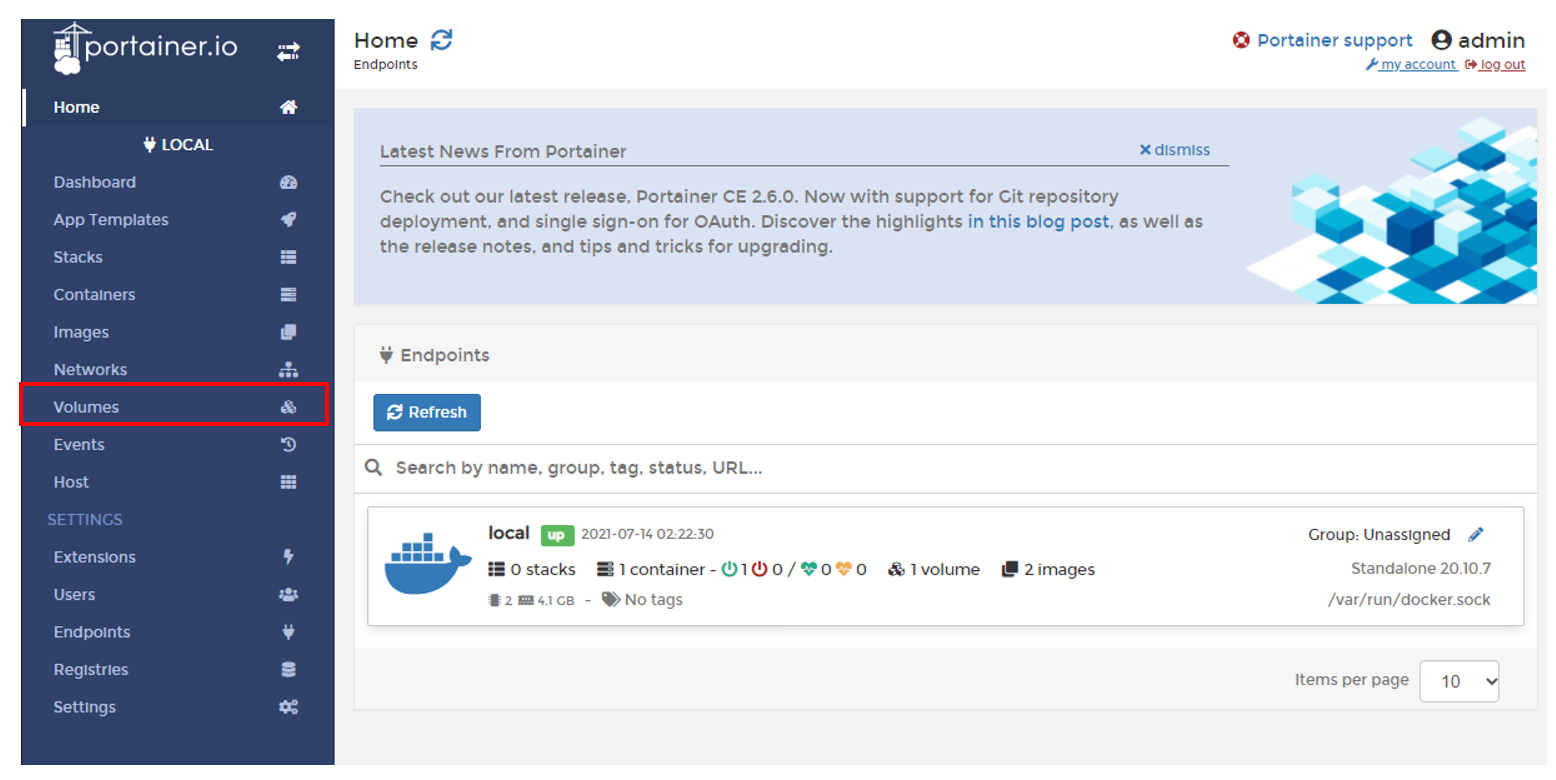Open the Settings page in sidebar

coord(178,707)
